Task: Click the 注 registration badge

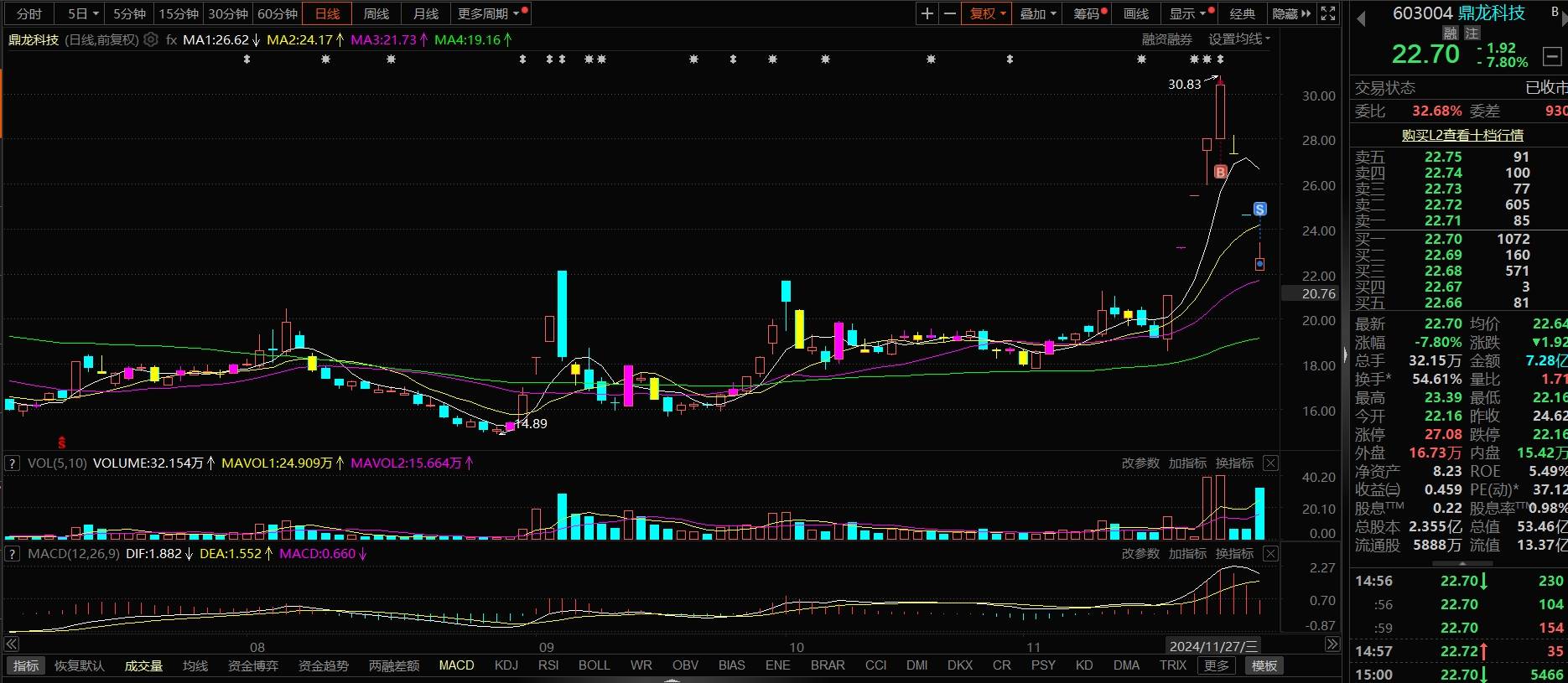Action: coord(1472,34)
